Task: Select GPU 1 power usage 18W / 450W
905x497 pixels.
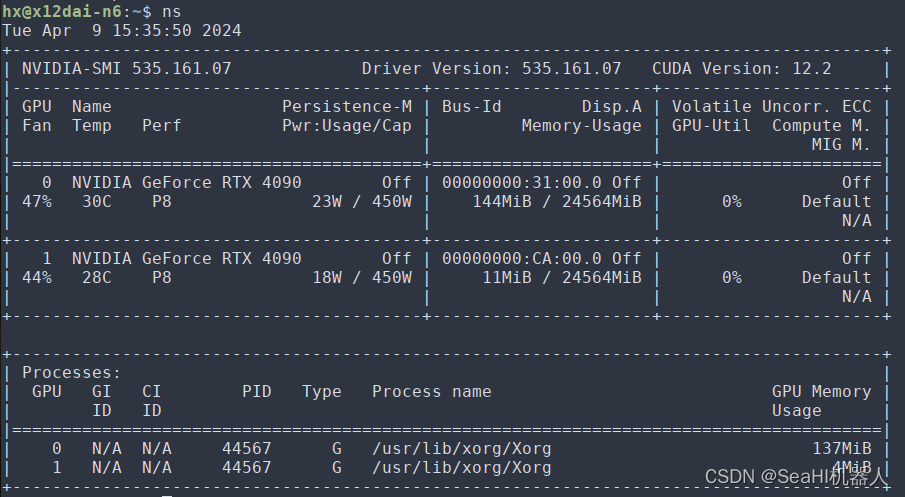Action: click(362, 278)
